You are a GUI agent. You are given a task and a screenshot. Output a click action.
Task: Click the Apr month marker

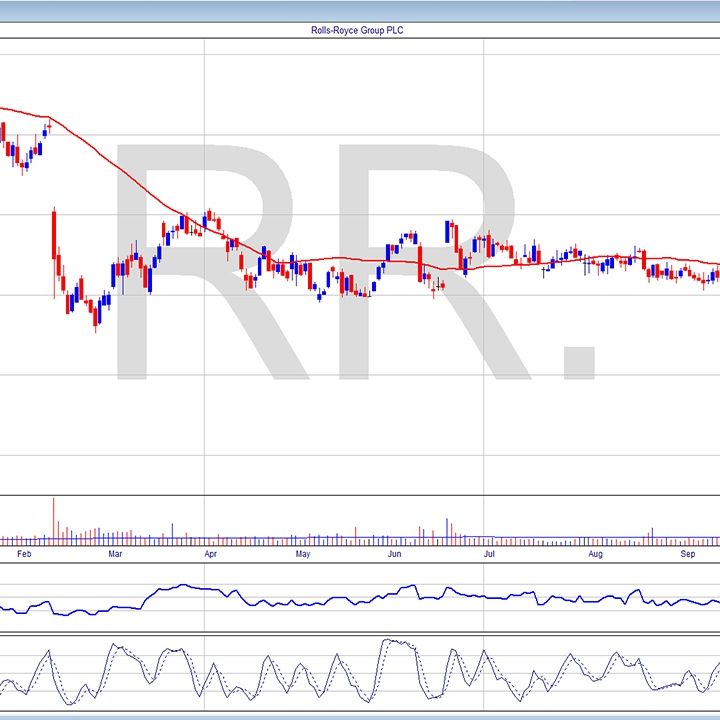pyautogui.click(x=211, y=553)
